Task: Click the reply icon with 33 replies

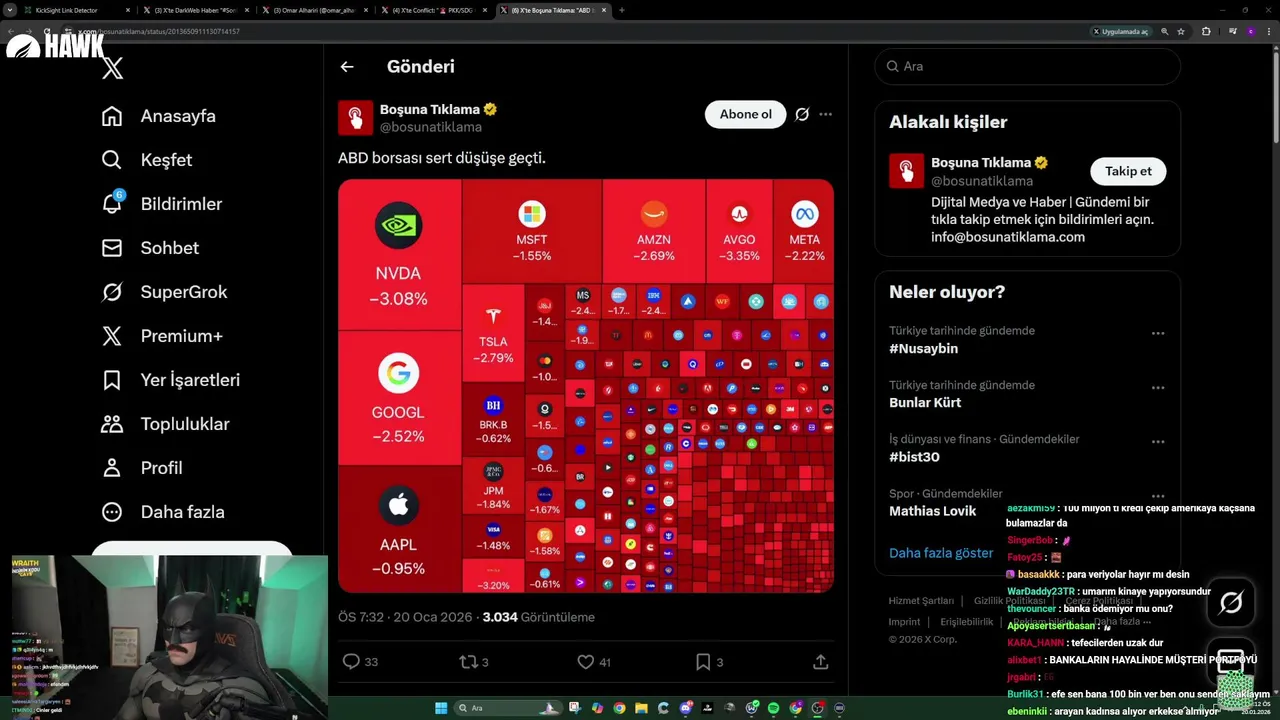Action: (351, 661)
